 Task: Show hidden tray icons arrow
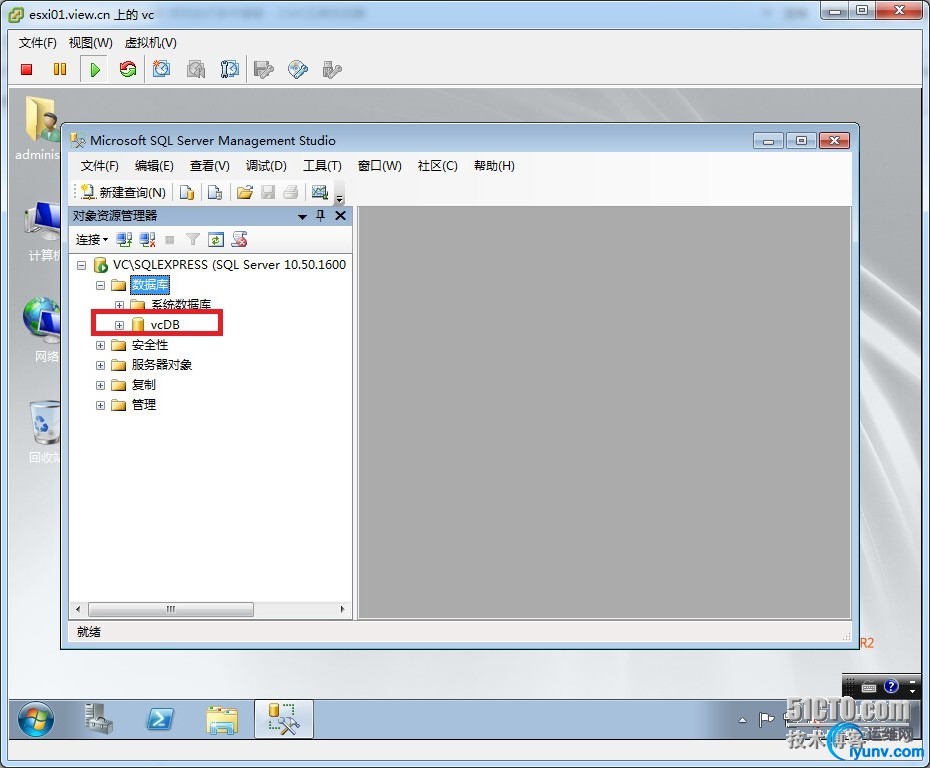743,721
